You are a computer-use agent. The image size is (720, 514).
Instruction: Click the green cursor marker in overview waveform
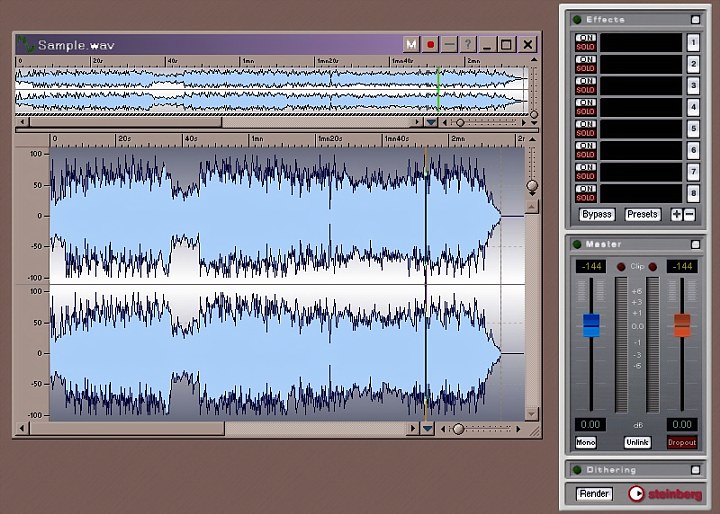click(x=438, y=88)
